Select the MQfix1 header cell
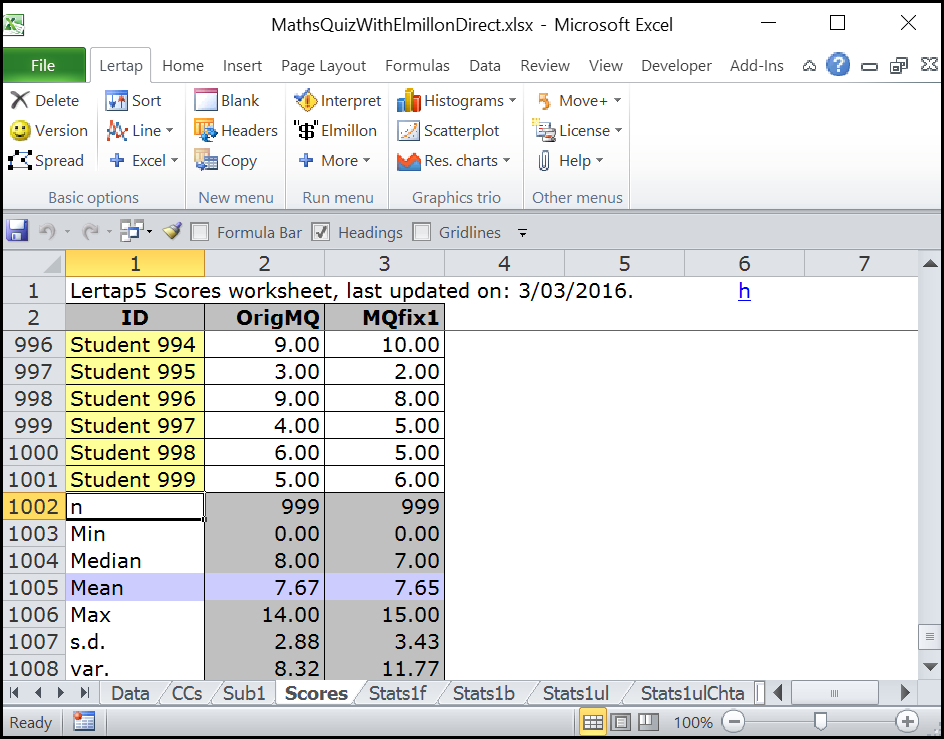The height and width of the screenshot is (739, 944). point(384,317)
